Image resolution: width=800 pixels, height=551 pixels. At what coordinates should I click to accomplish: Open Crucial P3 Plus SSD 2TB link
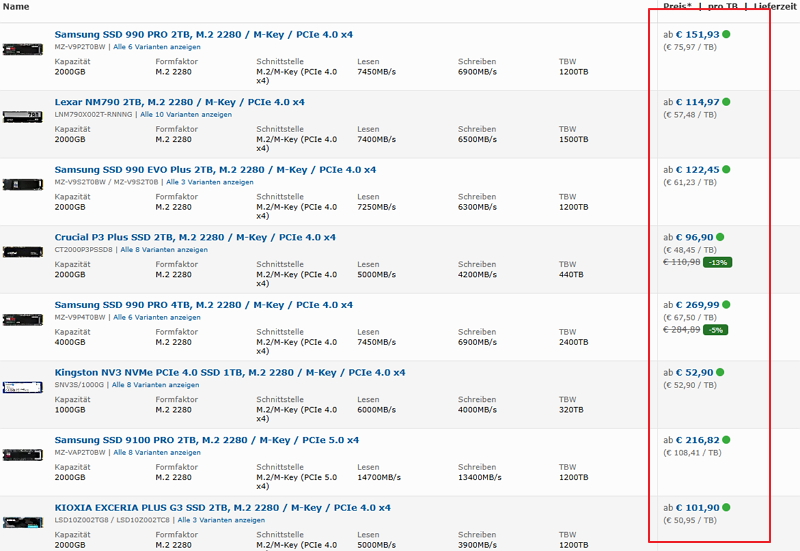pyautogui.click(x=195, y=237)
